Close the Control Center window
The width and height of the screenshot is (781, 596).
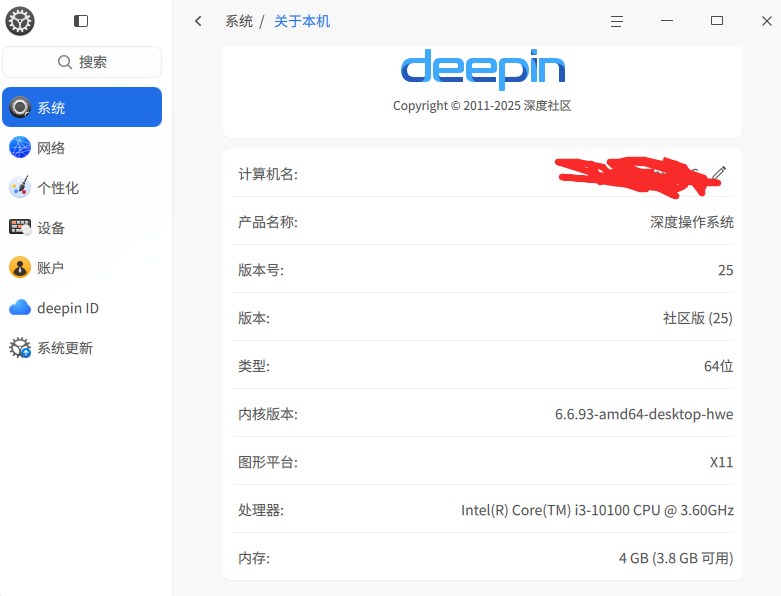[767, 21]
